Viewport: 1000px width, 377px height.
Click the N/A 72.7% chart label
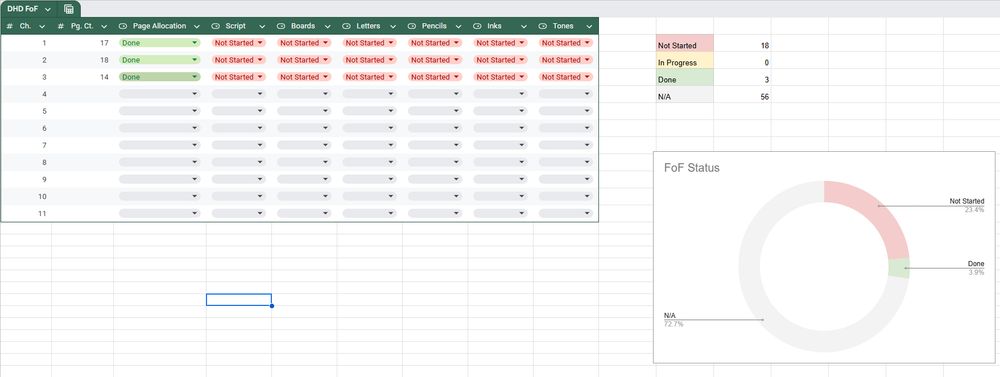pyautogui.click(x=673, y=320)
